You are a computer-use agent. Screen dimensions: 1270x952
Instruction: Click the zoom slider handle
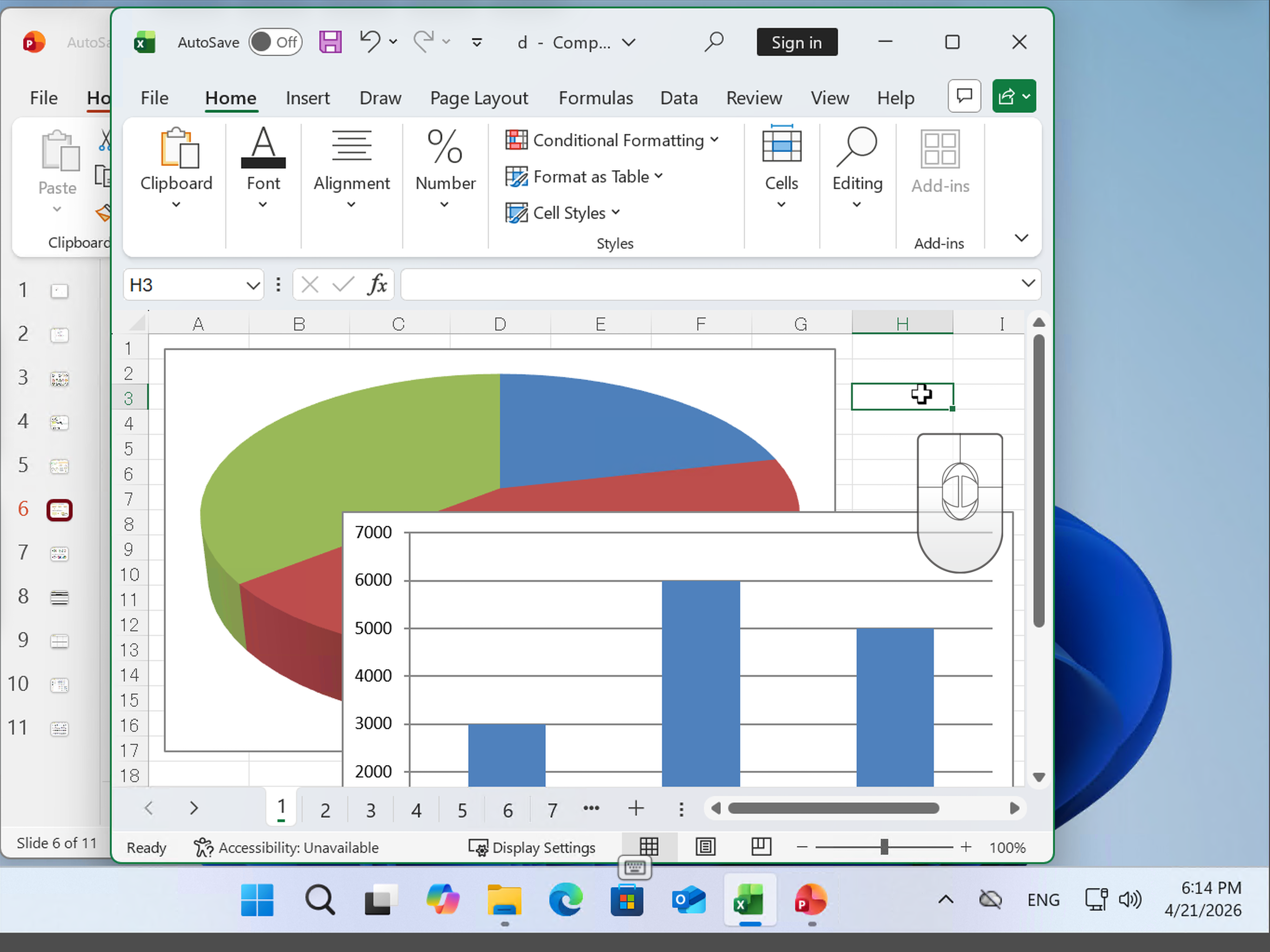(884, 847)
